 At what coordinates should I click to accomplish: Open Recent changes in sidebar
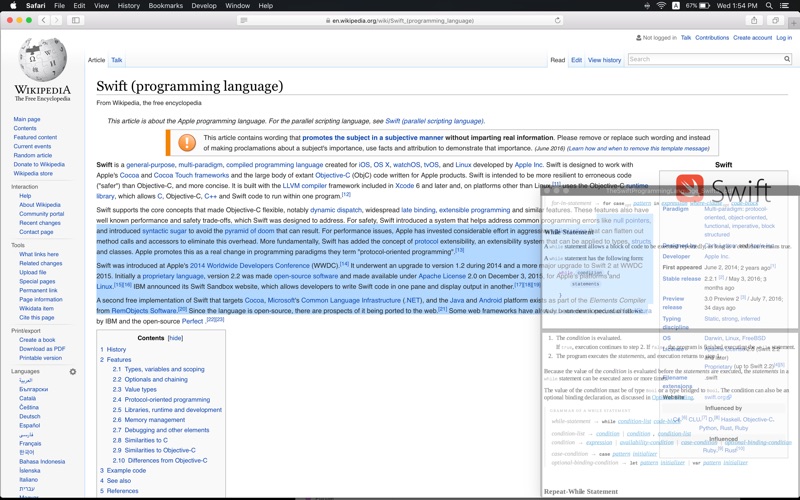(40, 222)
